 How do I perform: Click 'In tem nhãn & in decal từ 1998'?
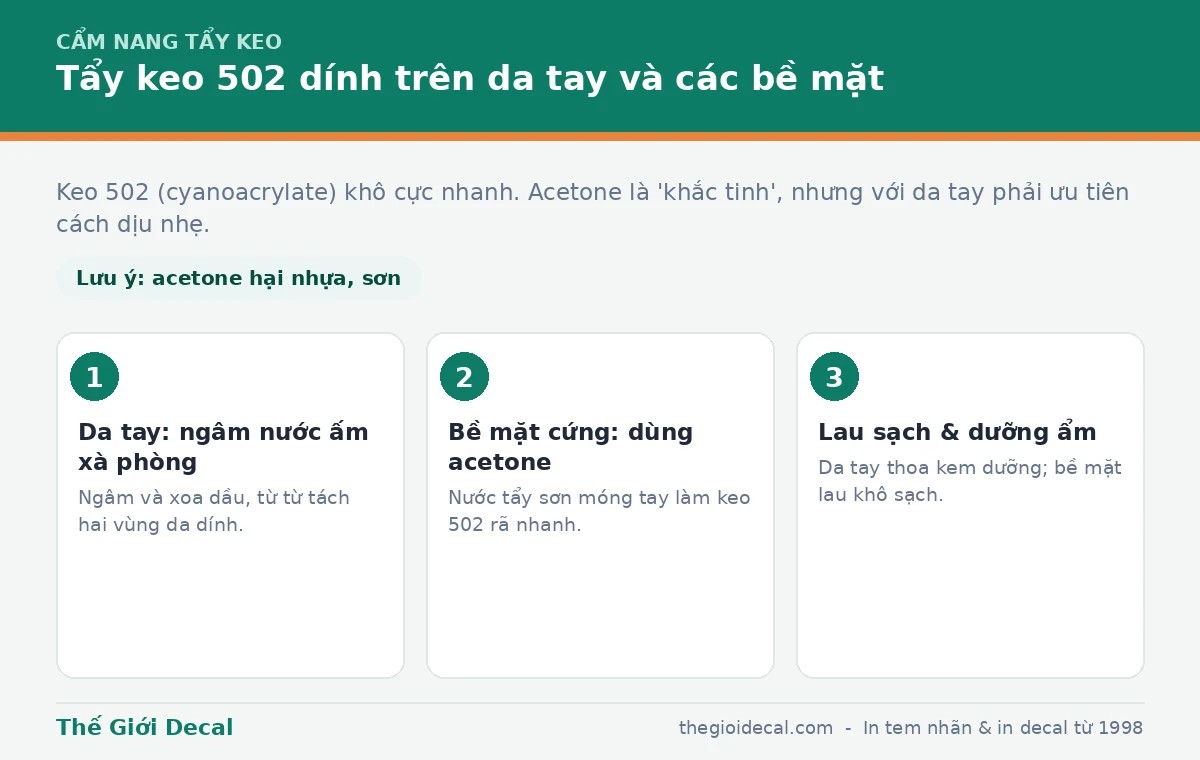(x=1003, y=728)
